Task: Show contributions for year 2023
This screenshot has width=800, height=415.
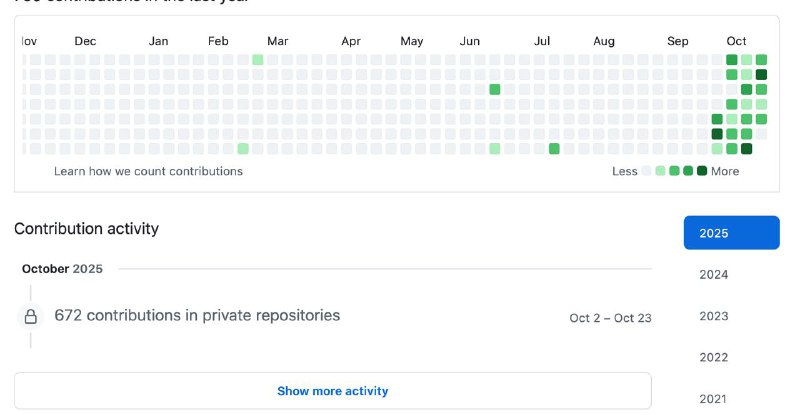Action: (x=714, y=317)
